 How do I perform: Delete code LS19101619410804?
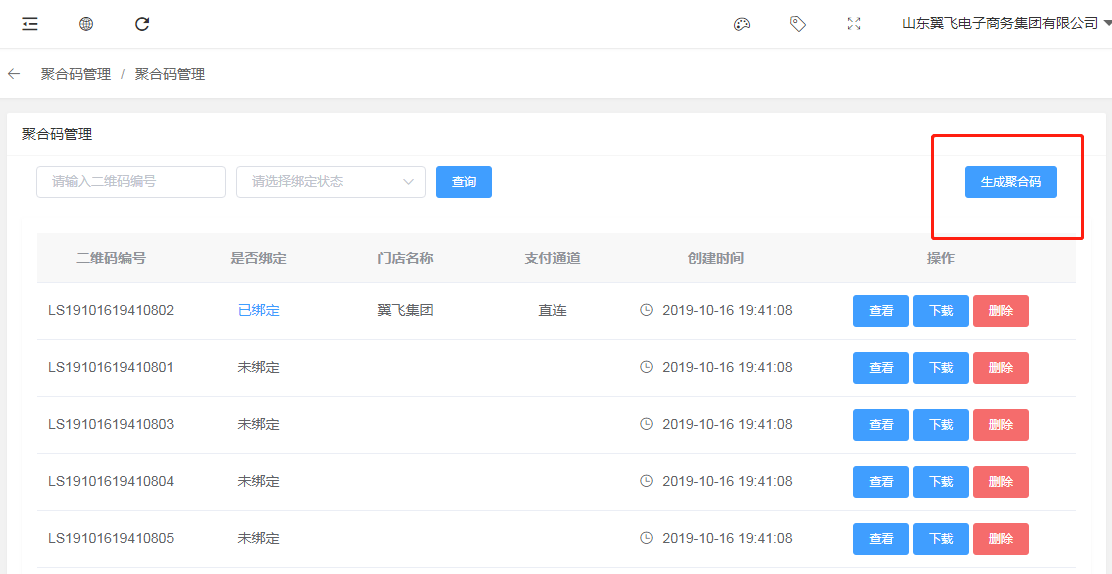pos(1001,482)
